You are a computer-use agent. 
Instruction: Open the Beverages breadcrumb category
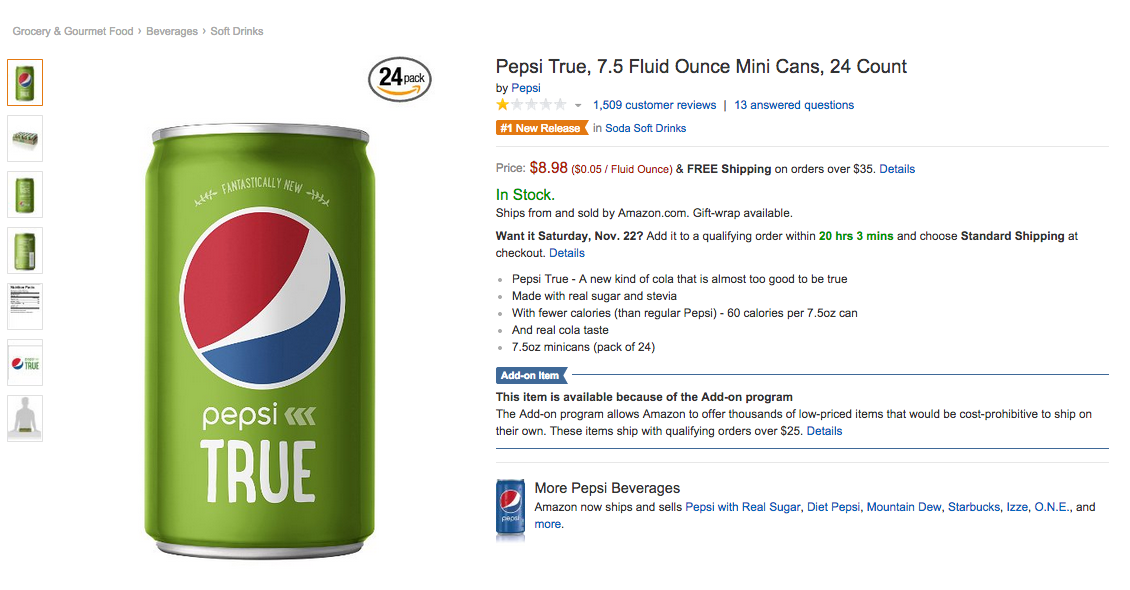point(172,31)
